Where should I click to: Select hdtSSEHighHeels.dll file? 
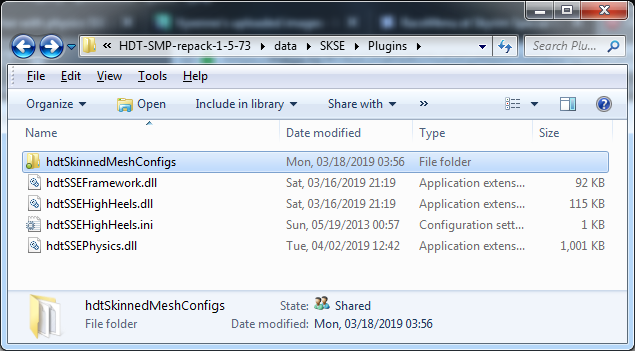(100, 204)
